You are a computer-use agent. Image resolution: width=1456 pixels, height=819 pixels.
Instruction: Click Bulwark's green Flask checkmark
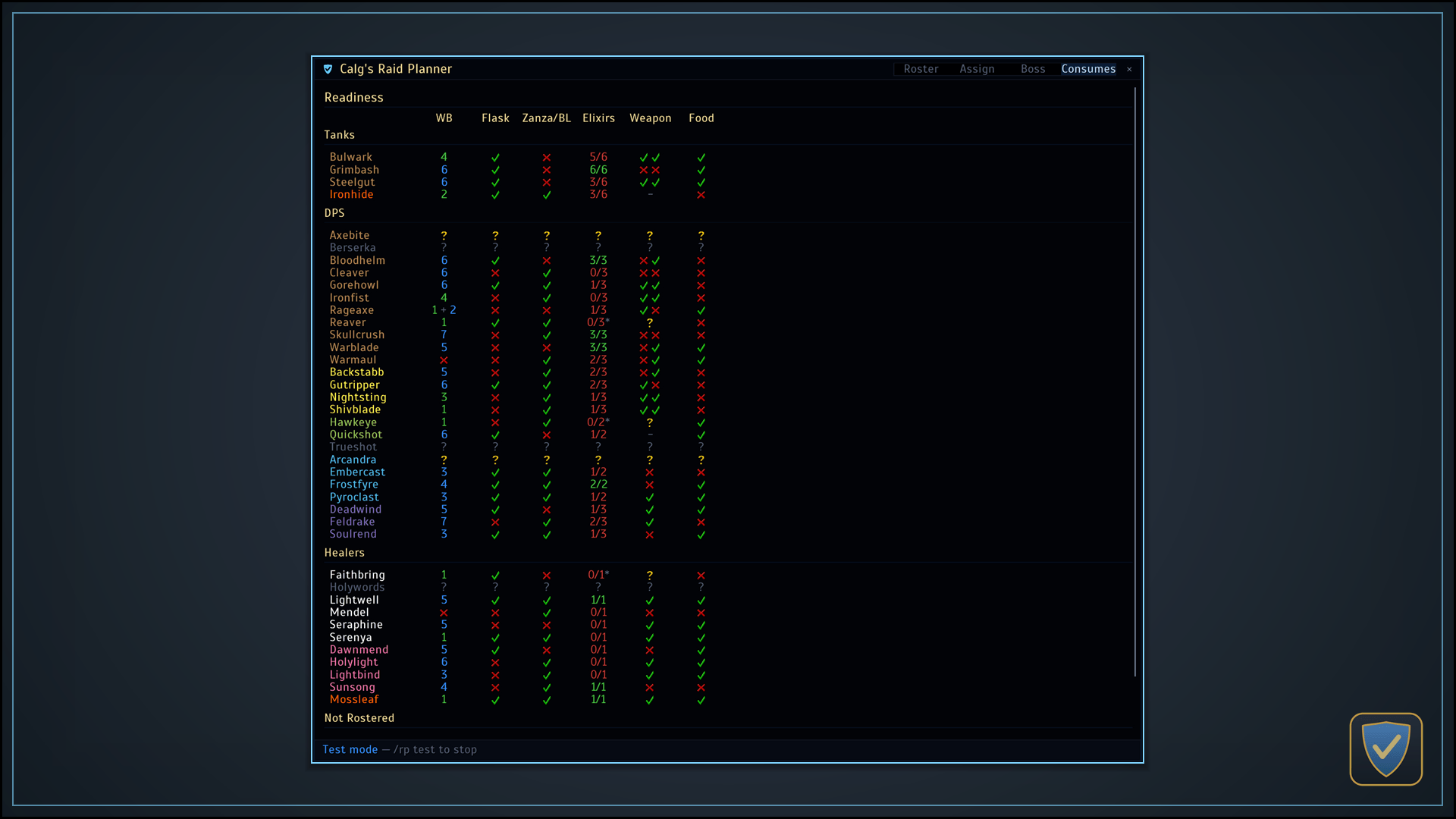[x=495, y=158]
